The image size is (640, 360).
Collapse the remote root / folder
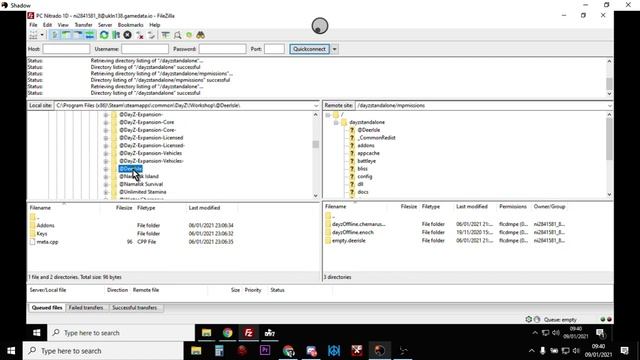pos(328,115)
